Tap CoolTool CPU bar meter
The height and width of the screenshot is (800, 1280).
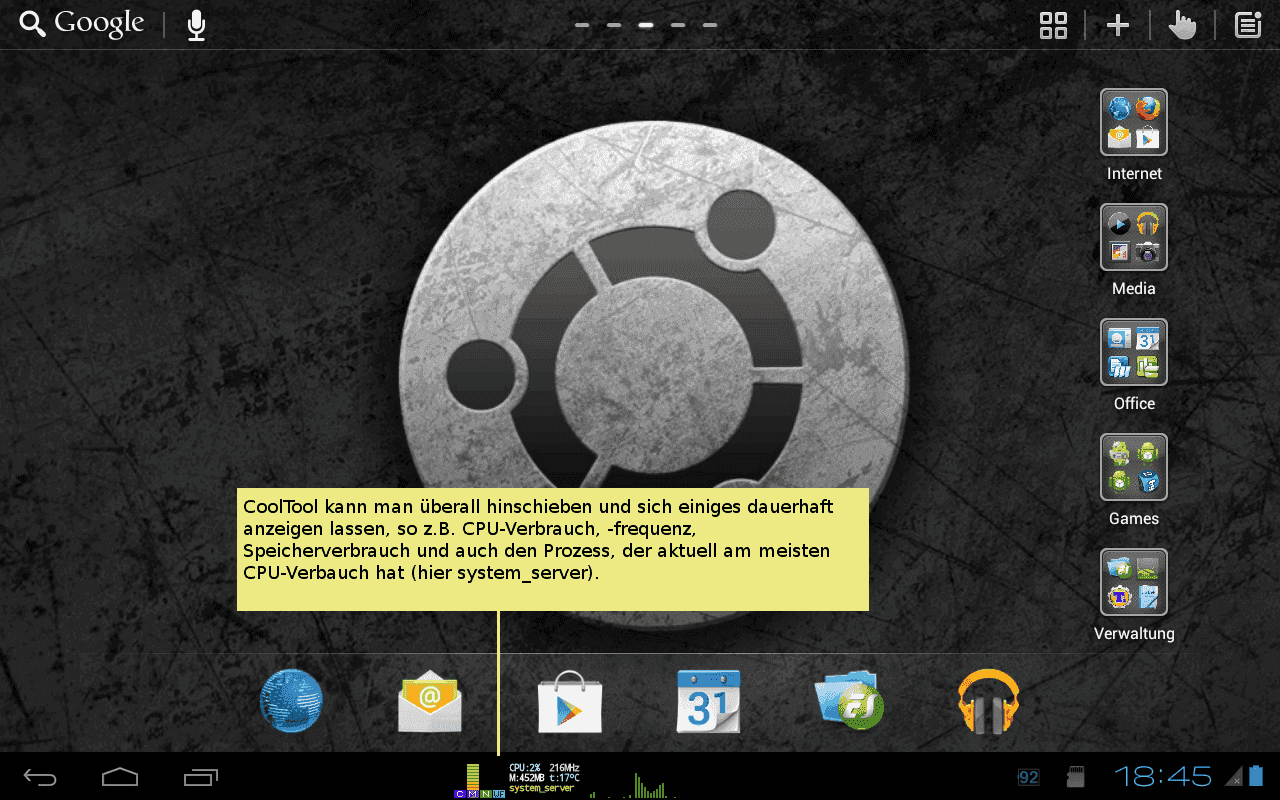point(480,780)
